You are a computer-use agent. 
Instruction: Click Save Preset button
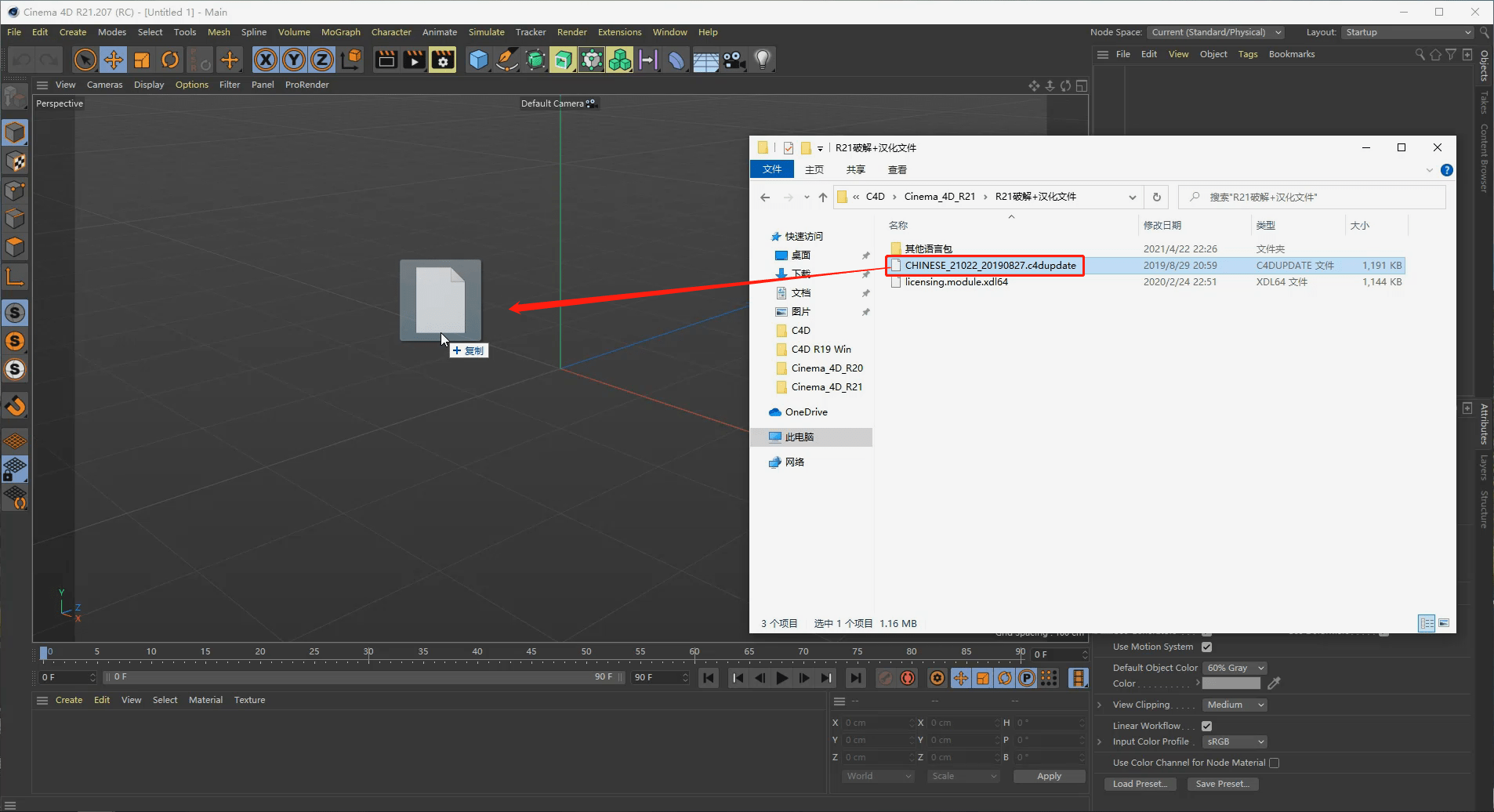click(1223, 784)
